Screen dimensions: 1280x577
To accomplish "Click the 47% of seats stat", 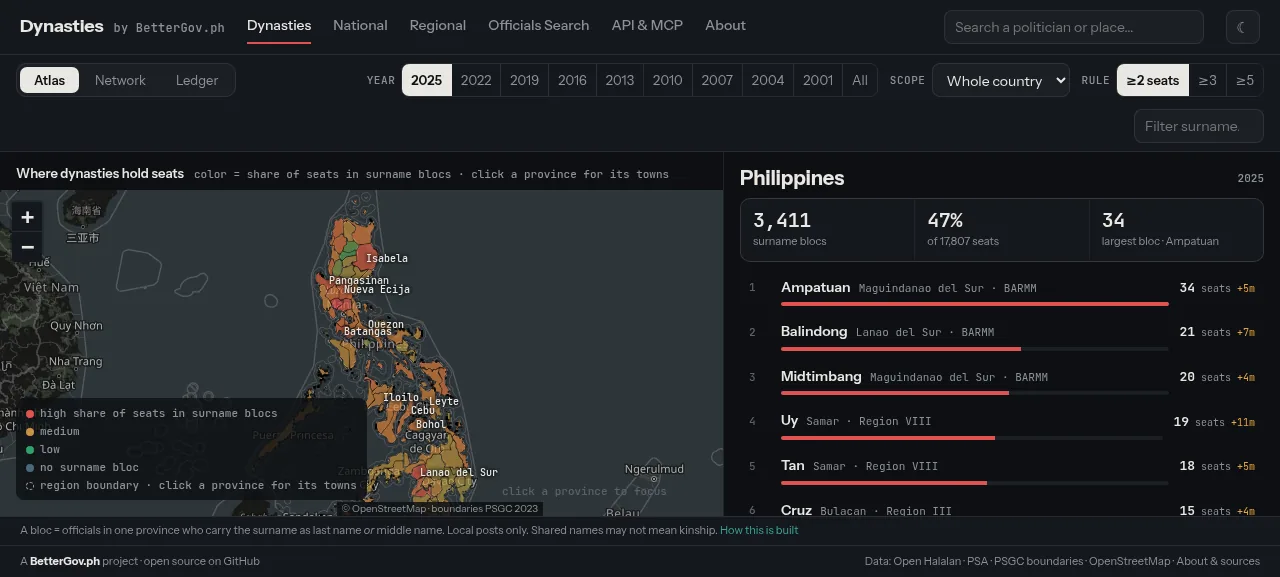I will (x=1002, y=229).
